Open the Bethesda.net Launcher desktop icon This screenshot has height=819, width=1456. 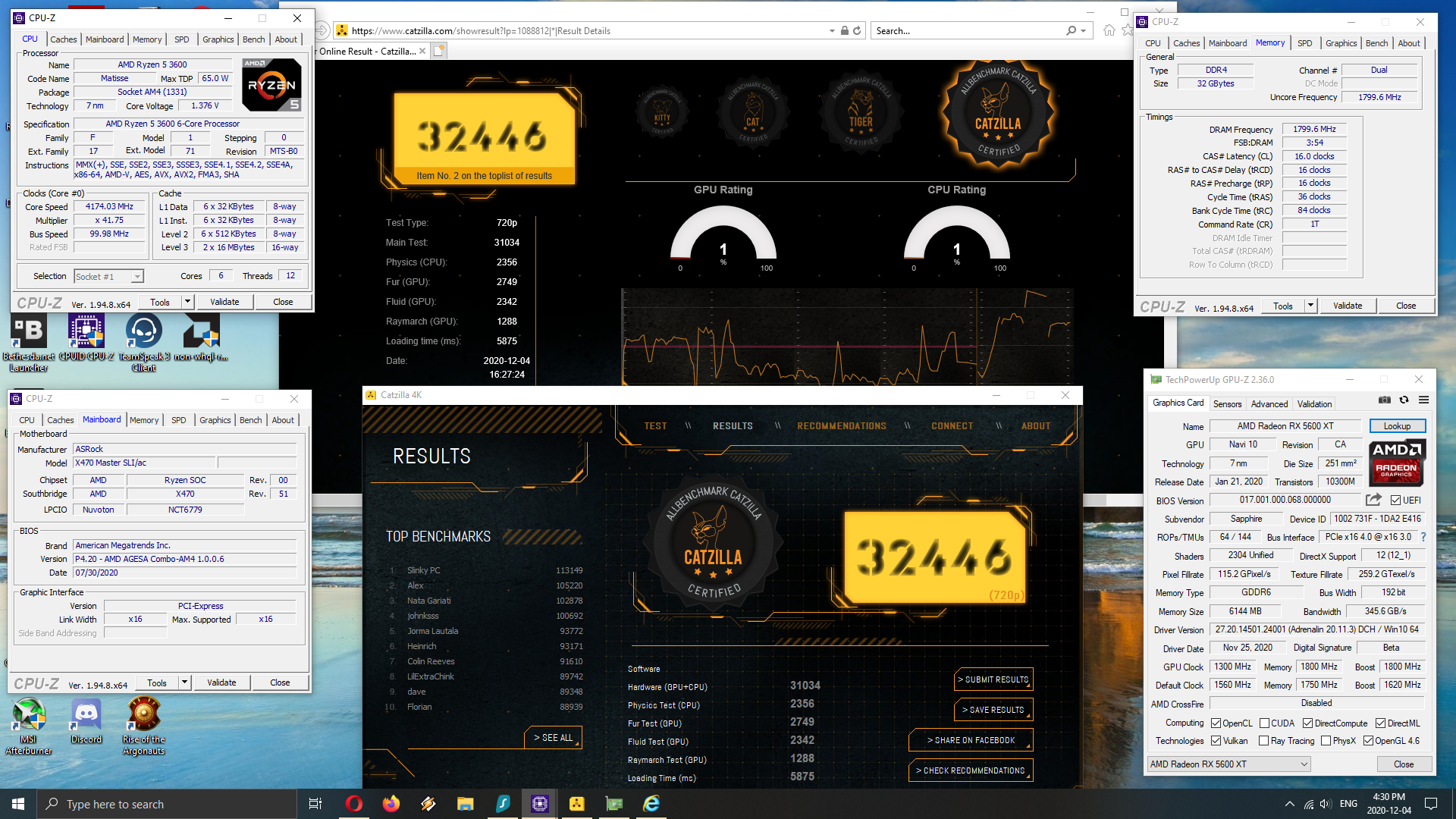tap(29, 344)
